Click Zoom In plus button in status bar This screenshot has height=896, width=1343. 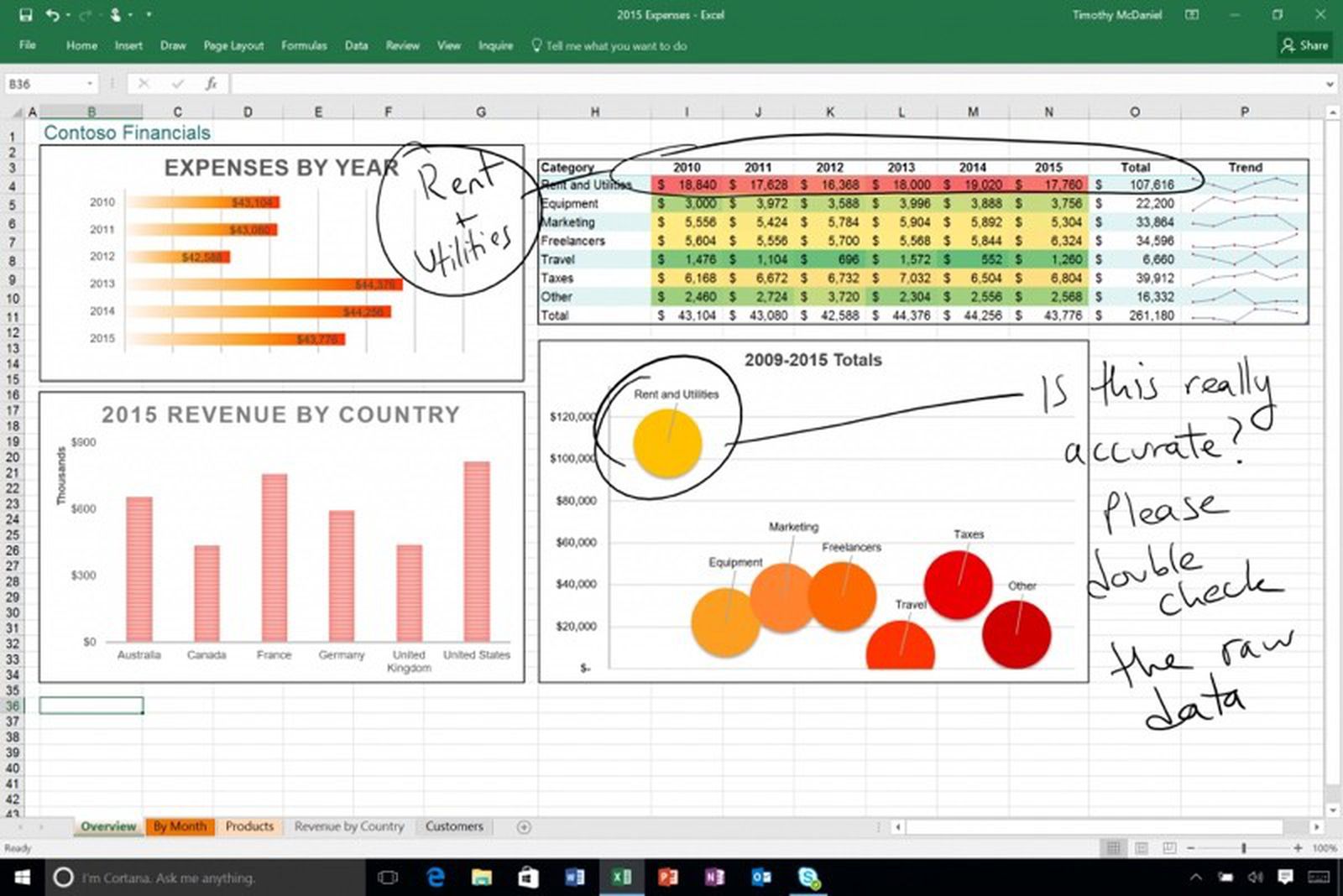coord(1299,848)
